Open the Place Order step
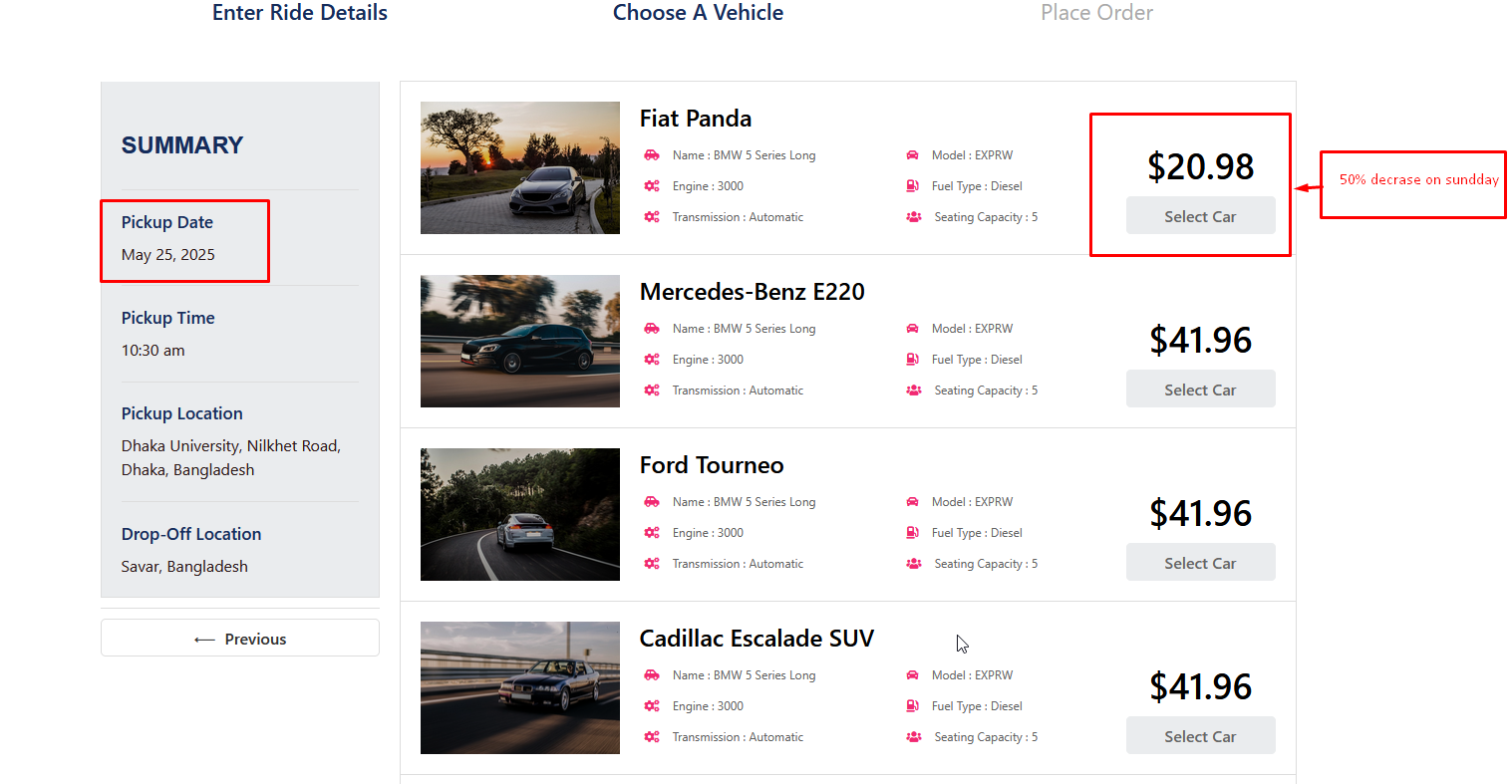Screen dimensions: 1512x784 [1096, 13]
